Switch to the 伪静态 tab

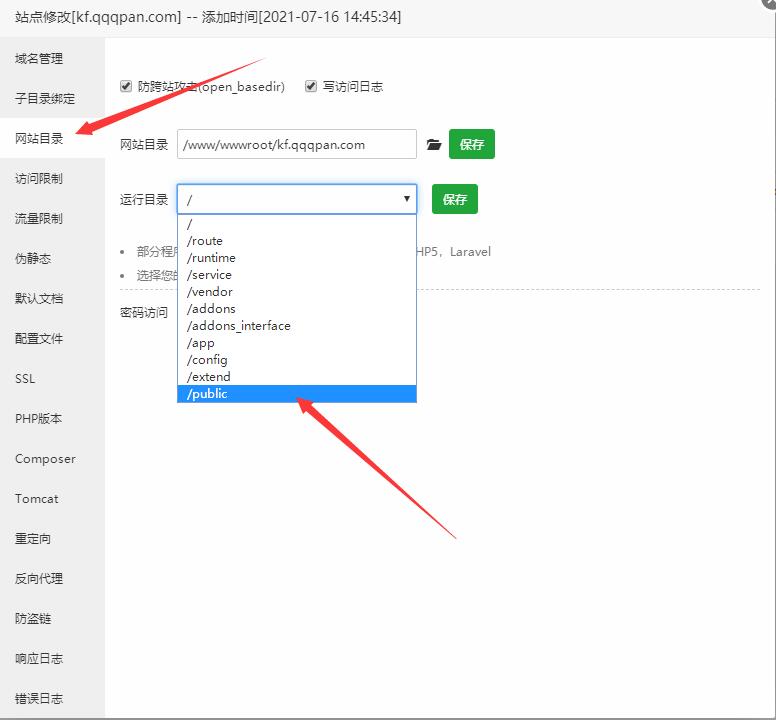(x=33, y=259)
